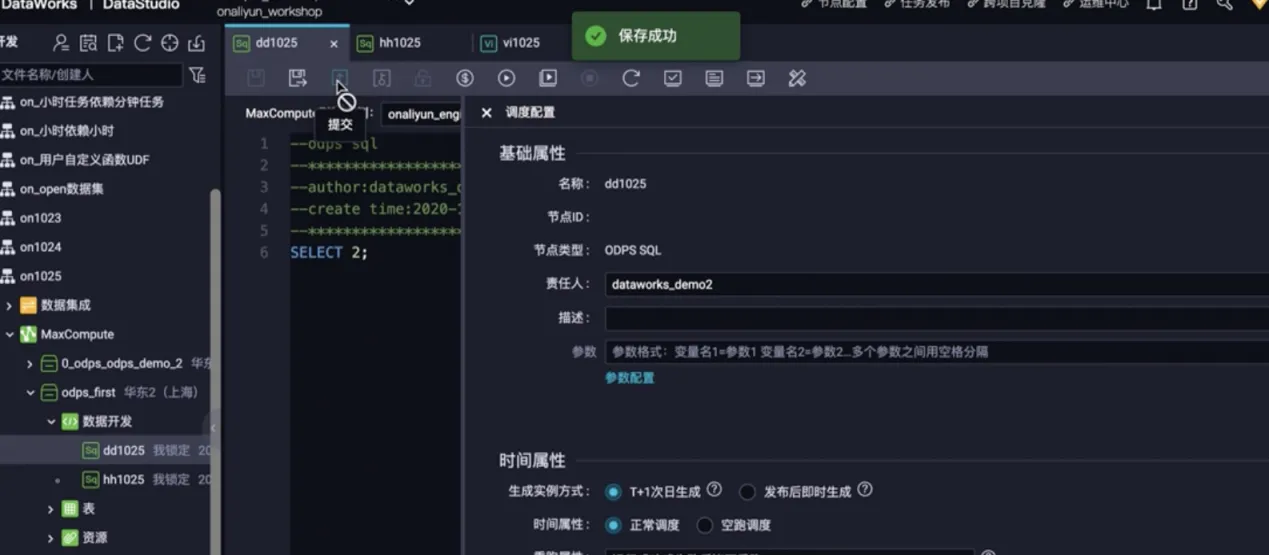Screen dimensions: 1269x555
Task: Collapse the odps_first project node
Action: pos(30,393)
